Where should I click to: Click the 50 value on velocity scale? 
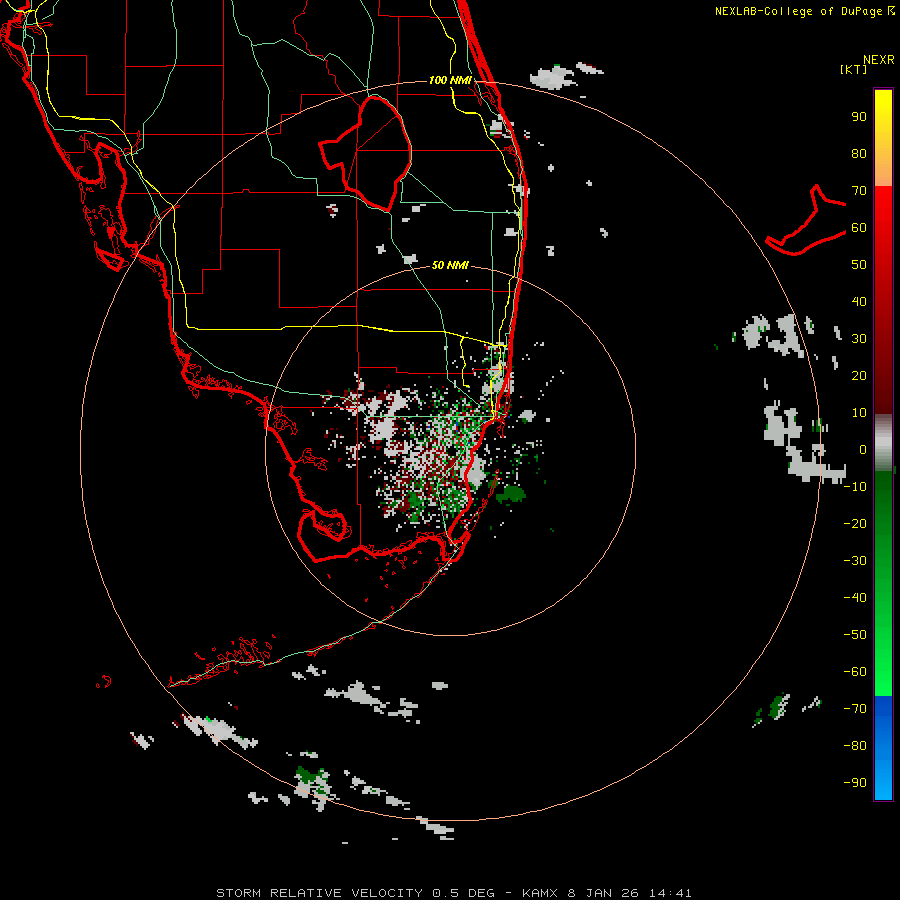point(859,265)
